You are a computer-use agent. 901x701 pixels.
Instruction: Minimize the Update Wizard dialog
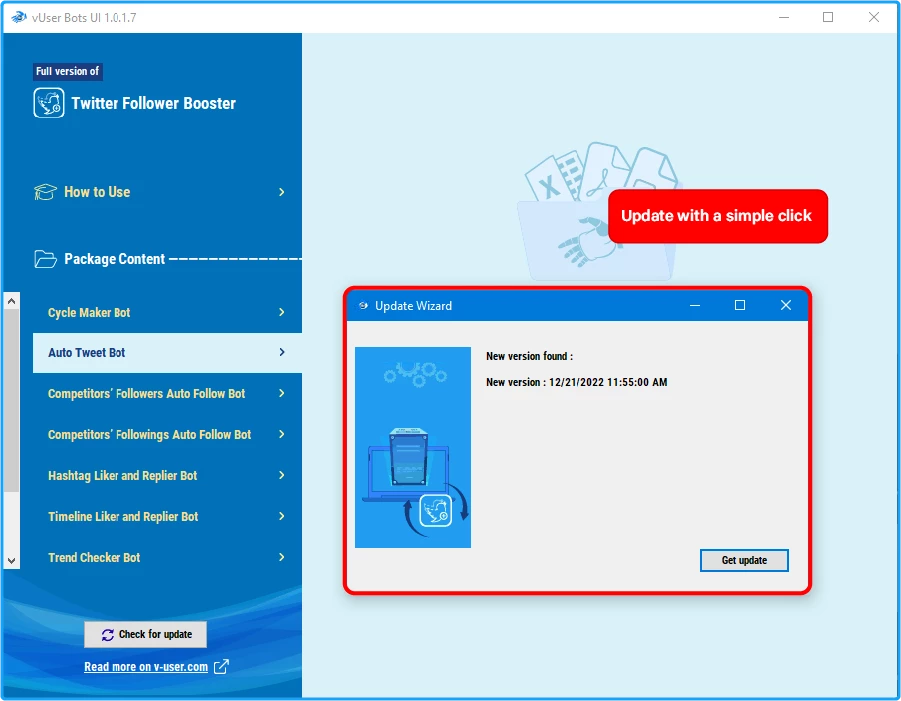tap(695, 305)
